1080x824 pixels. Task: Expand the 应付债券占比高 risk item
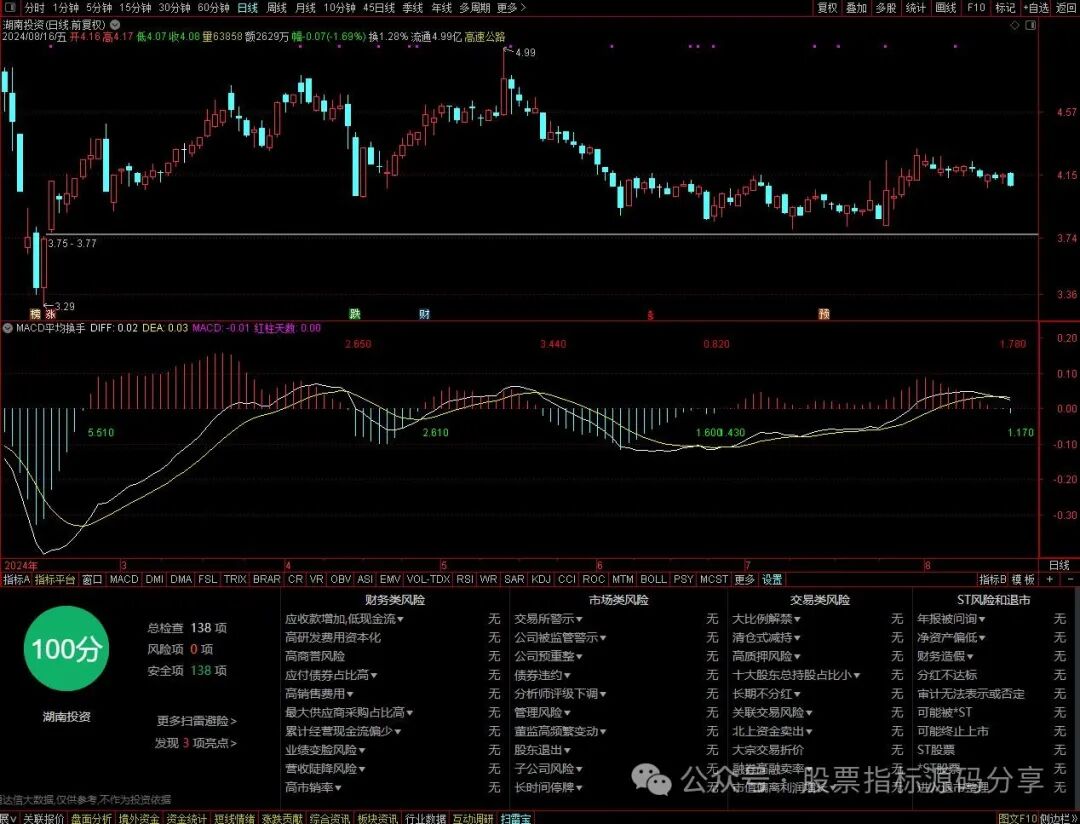point(331,674)
